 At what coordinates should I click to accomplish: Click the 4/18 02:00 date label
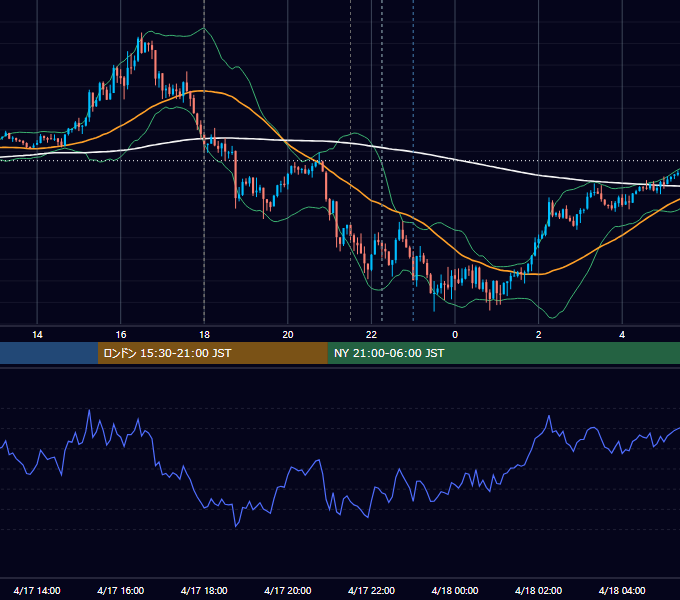click(538, 590)
